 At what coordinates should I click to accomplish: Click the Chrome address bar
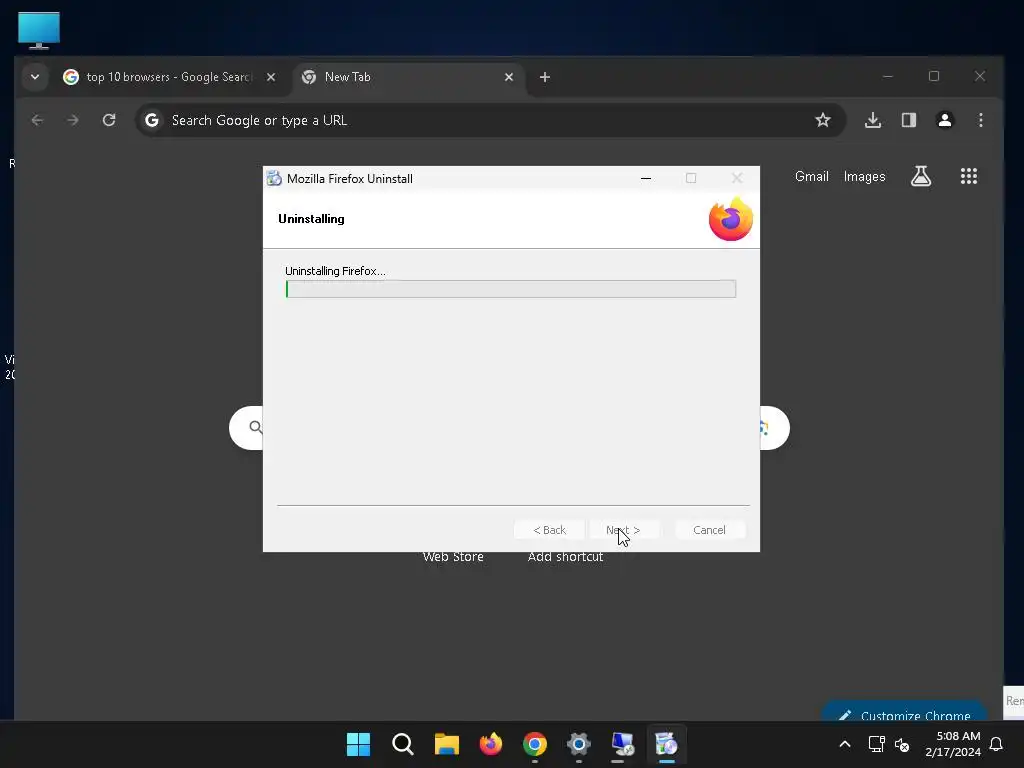tap(490, 120)
